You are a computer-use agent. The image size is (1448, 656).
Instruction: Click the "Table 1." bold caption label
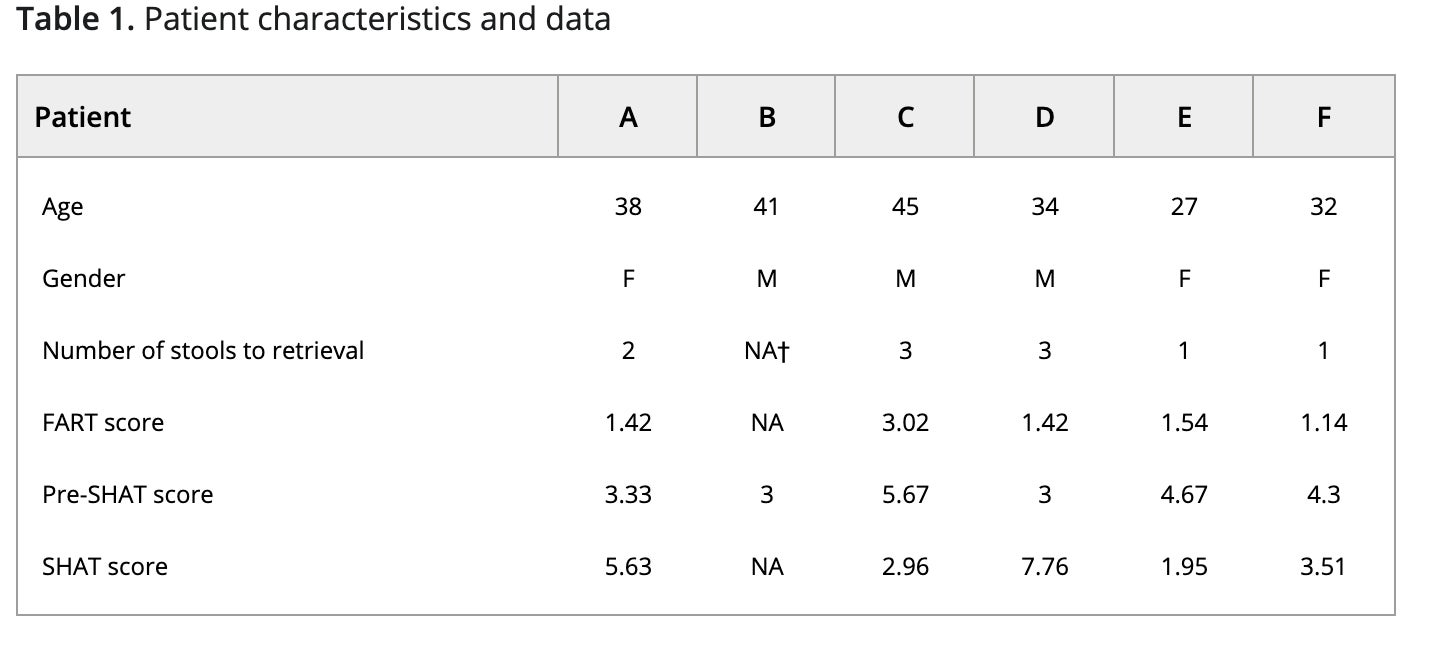[x=75, y=20]
